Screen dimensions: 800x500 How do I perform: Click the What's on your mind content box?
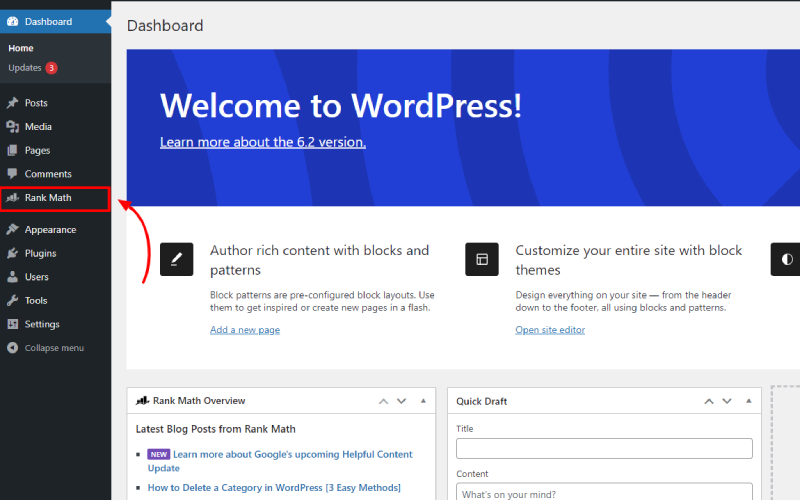pyautogui.click(x=604, y=492)
